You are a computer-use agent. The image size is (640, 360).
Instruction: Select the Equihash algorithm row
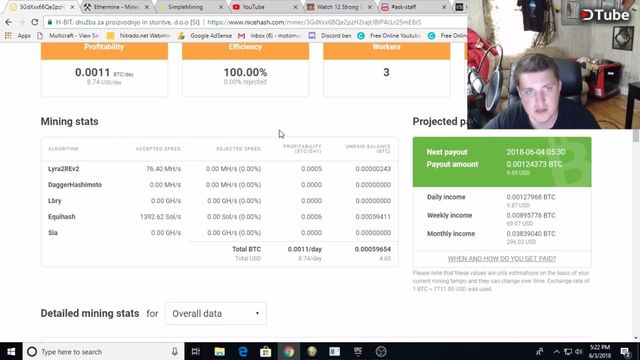[220, 216]
